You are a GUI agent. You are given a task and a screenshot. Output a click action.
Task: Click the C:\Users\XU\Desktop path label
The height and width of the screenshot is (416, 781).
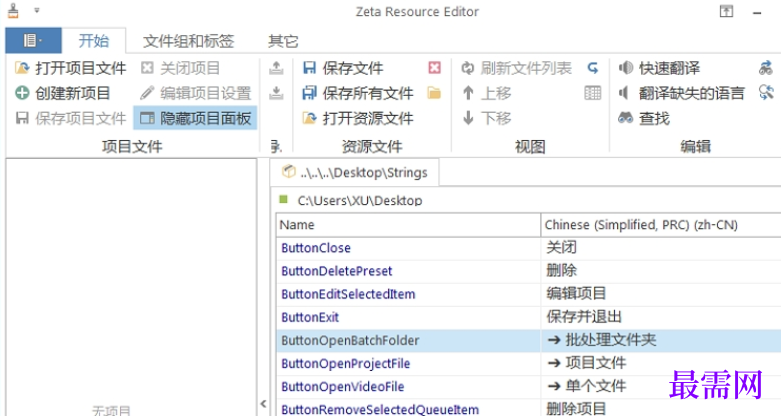[360, 200]
